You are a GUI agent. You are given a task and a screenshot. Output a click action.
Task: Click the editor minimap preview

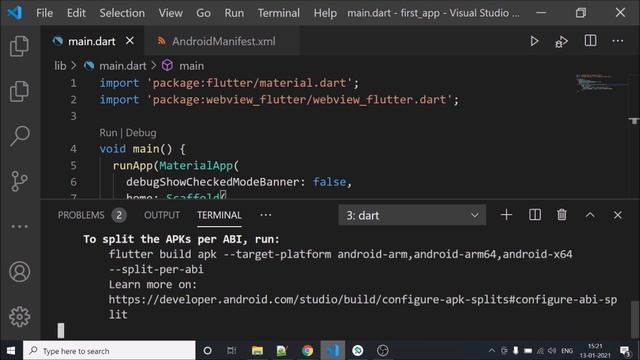coord(601,83)
